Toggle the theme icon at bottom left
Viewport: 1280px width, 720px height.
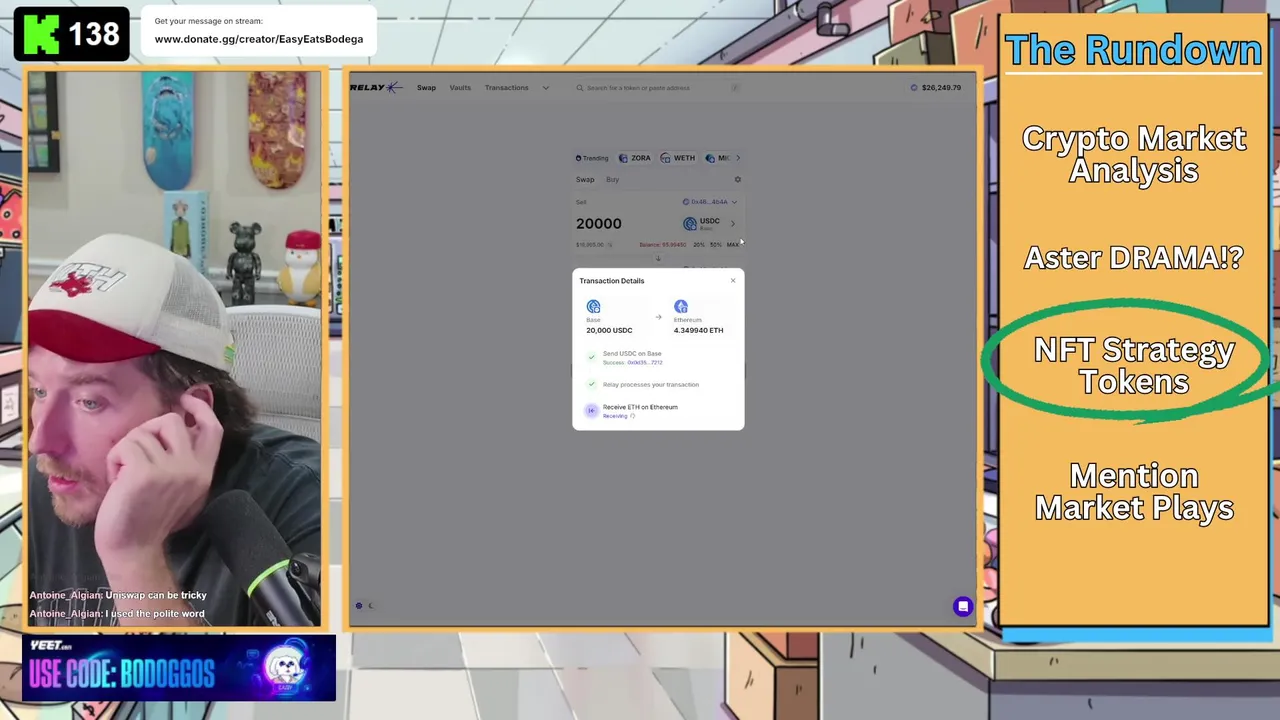(x=359, y=606)
